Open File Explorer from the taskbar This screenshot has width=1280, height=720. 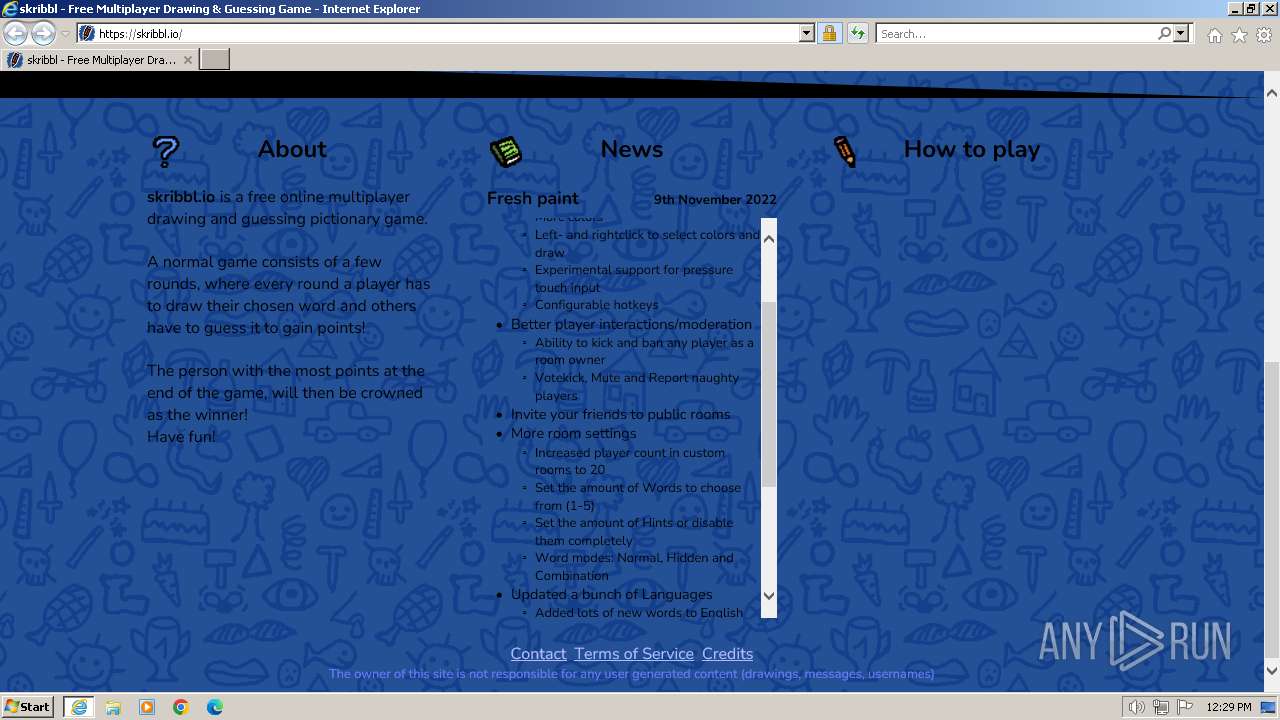(113, 707)
